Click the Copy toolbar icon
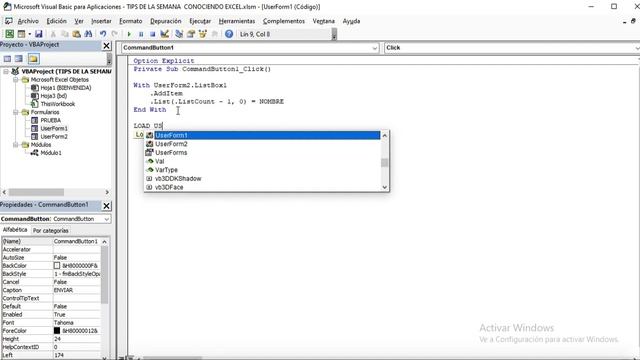Viewport: 640px width, 360px height. (x=64, y=34)
